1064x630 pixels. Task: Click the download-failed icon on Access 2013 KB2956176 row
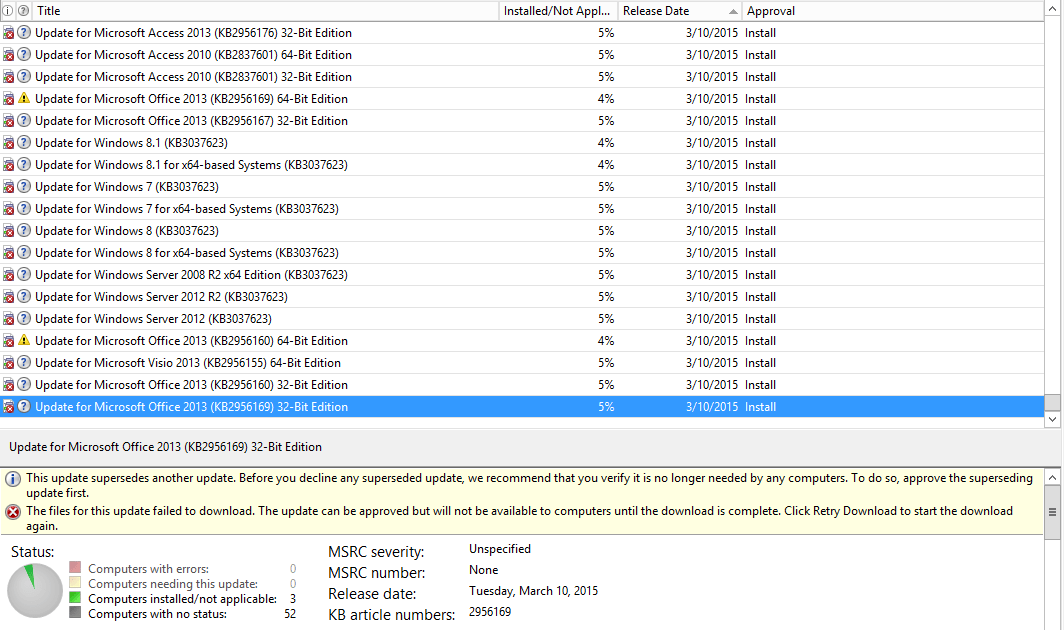8,33
